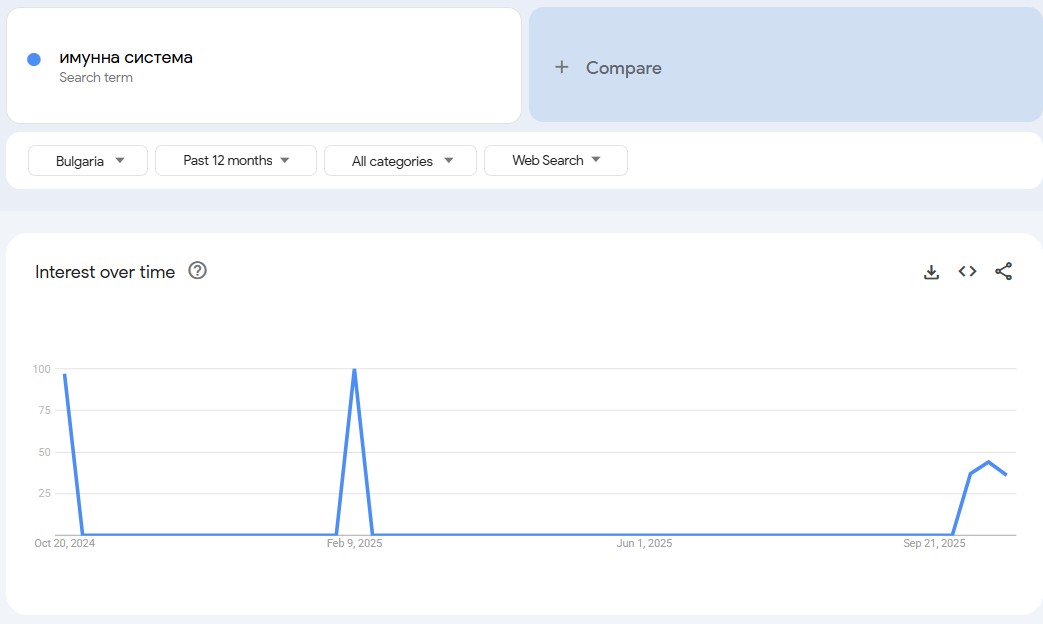Expand the Past 12 months time range
1043x624 pixels.
[236, 161]
